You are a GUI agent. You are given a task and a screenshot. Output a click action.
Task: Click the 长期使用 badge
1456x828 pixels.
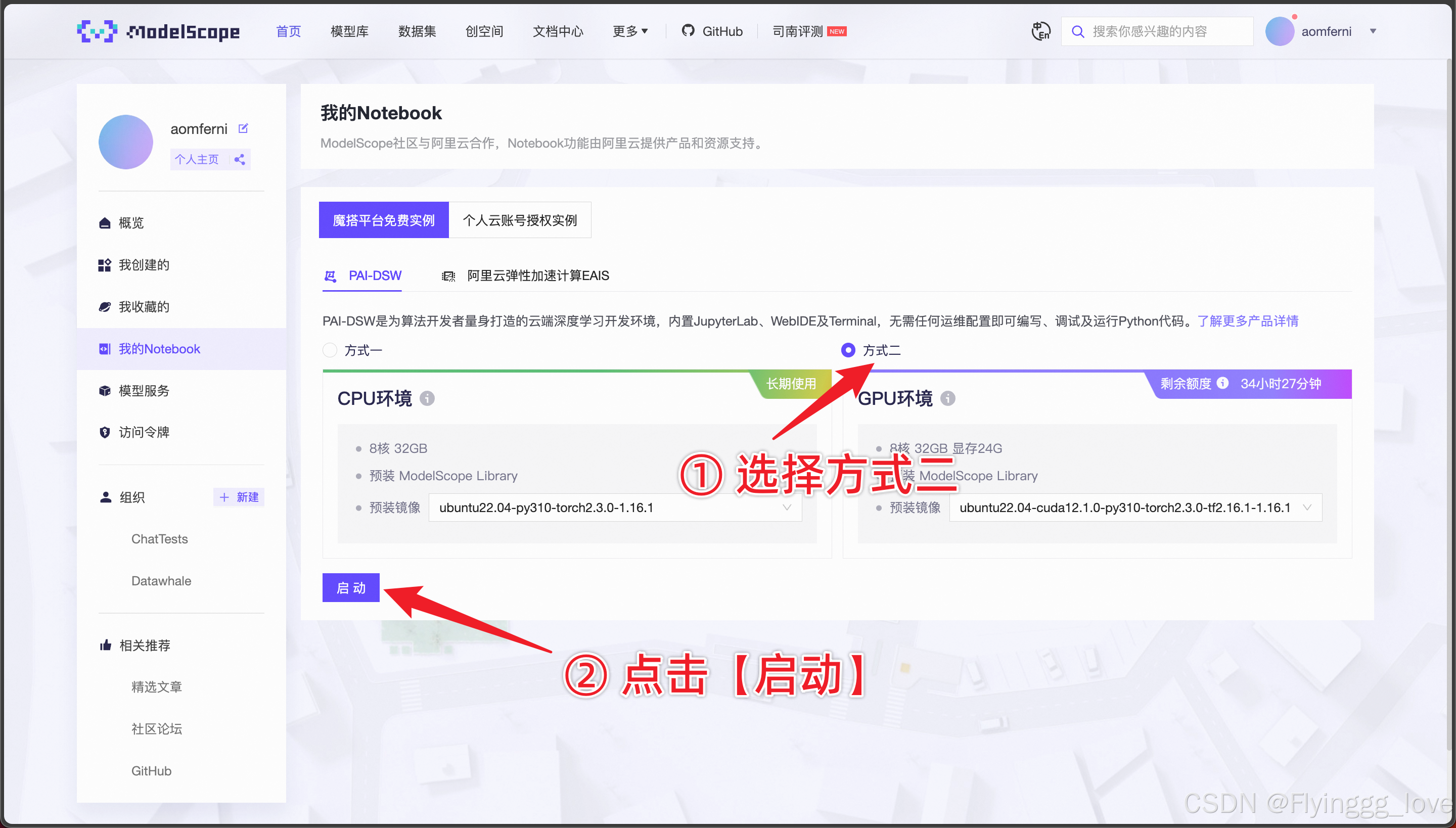tap(791, 384)
